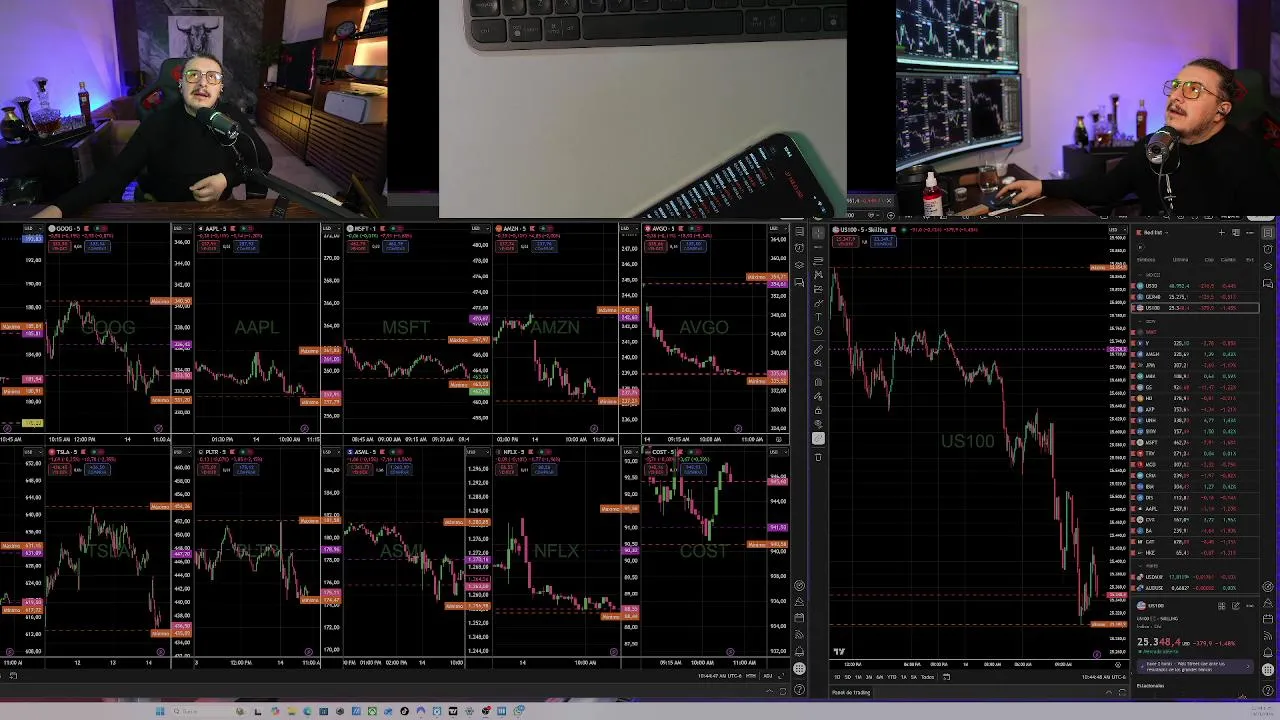This screenshot has height=720, width=1280.
Task: Open the forecasting and measurement tools
Action: (818, 289)
